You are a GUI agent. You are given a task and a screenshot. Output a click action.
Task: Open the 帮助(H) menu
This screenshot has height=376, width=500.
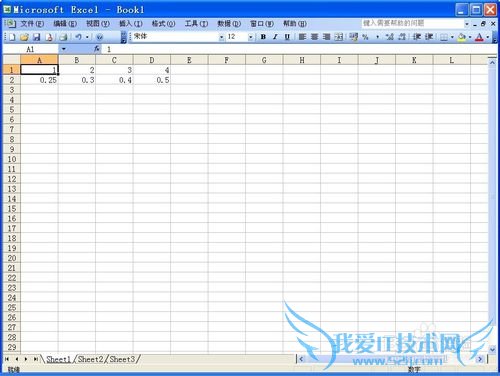point(295,23)
